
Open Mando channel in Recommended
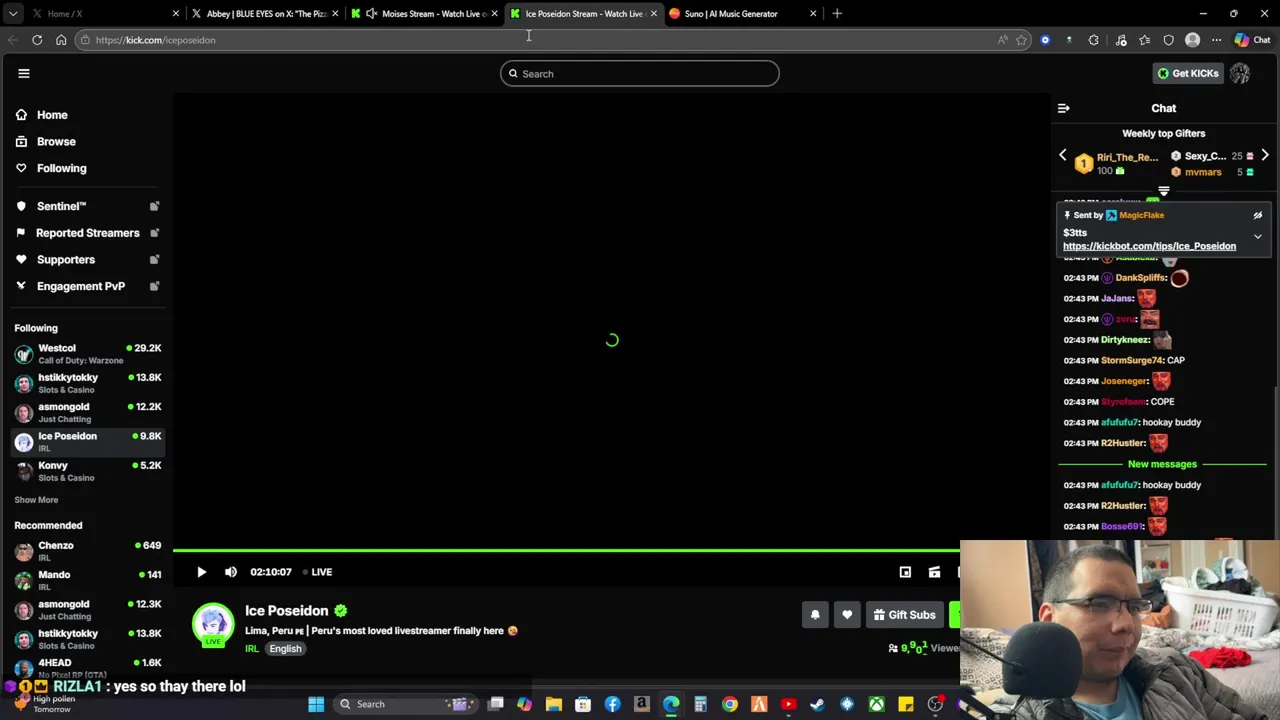coord(88,580)
